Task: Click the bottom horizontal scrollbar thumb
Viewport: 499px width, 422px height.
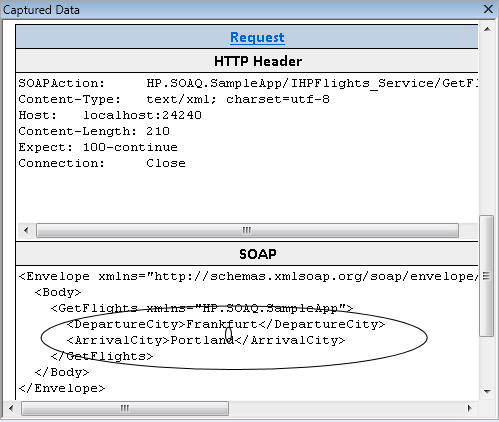Action: (x=125, y=408)
